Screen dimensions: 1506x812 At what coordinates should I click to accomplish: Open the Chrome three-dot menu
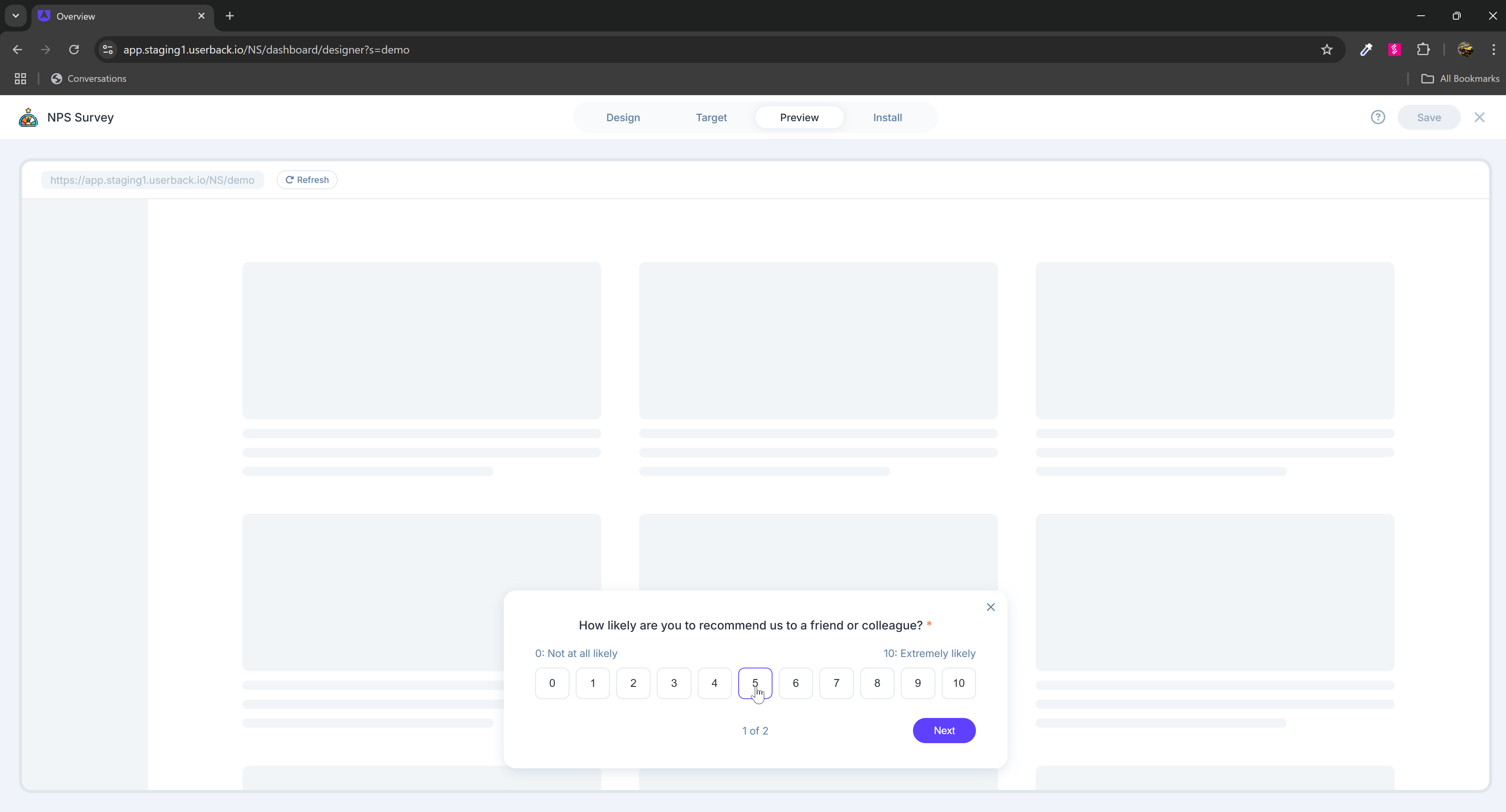pyautogui.click(x=1493, y=50)
